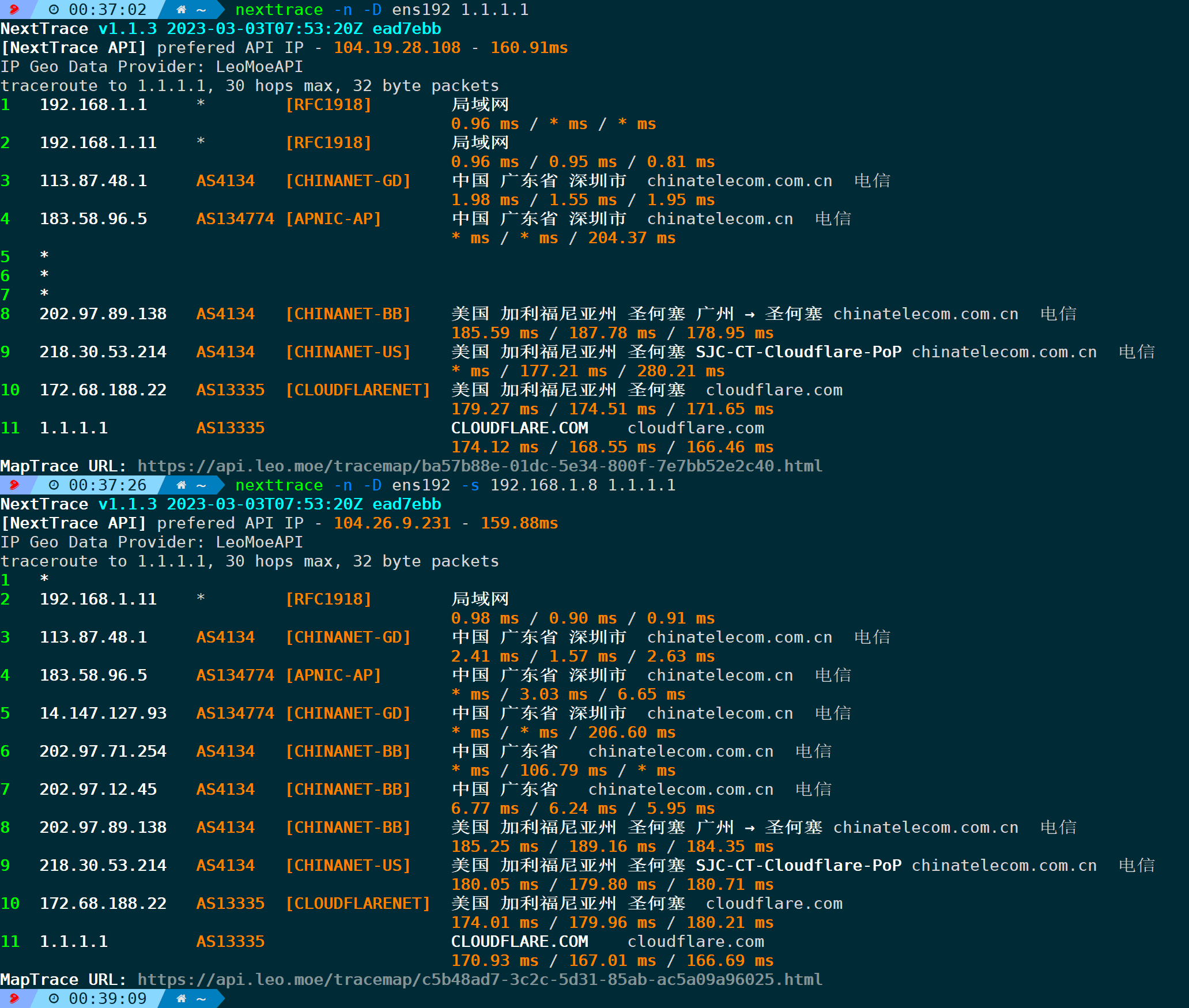Click the latency 167.01 ms
Viewport: 1189px width, 1008px height.
tap(612, 960)
